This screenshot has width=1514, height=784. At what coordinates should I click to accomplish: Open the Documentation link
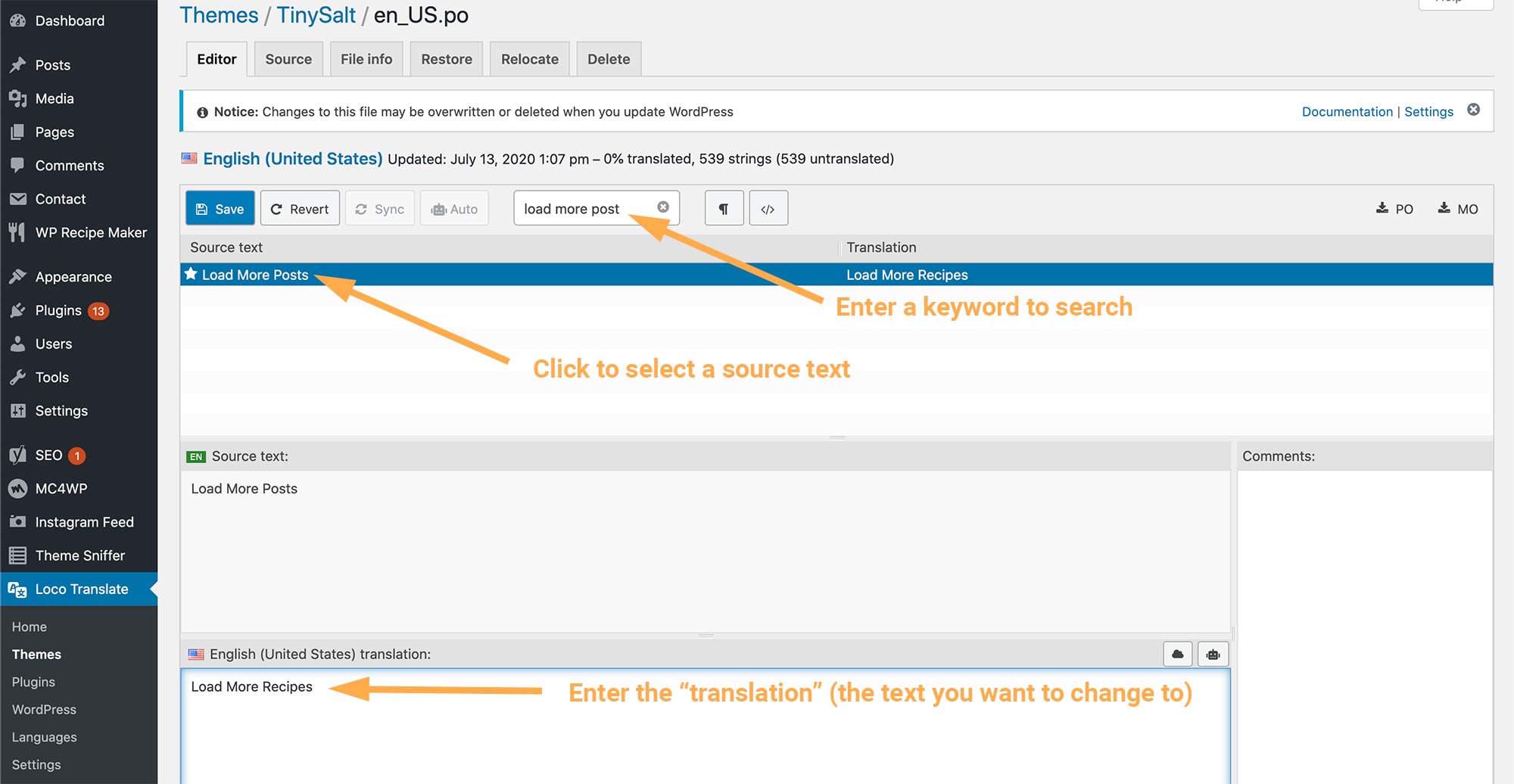[1347, 111]
